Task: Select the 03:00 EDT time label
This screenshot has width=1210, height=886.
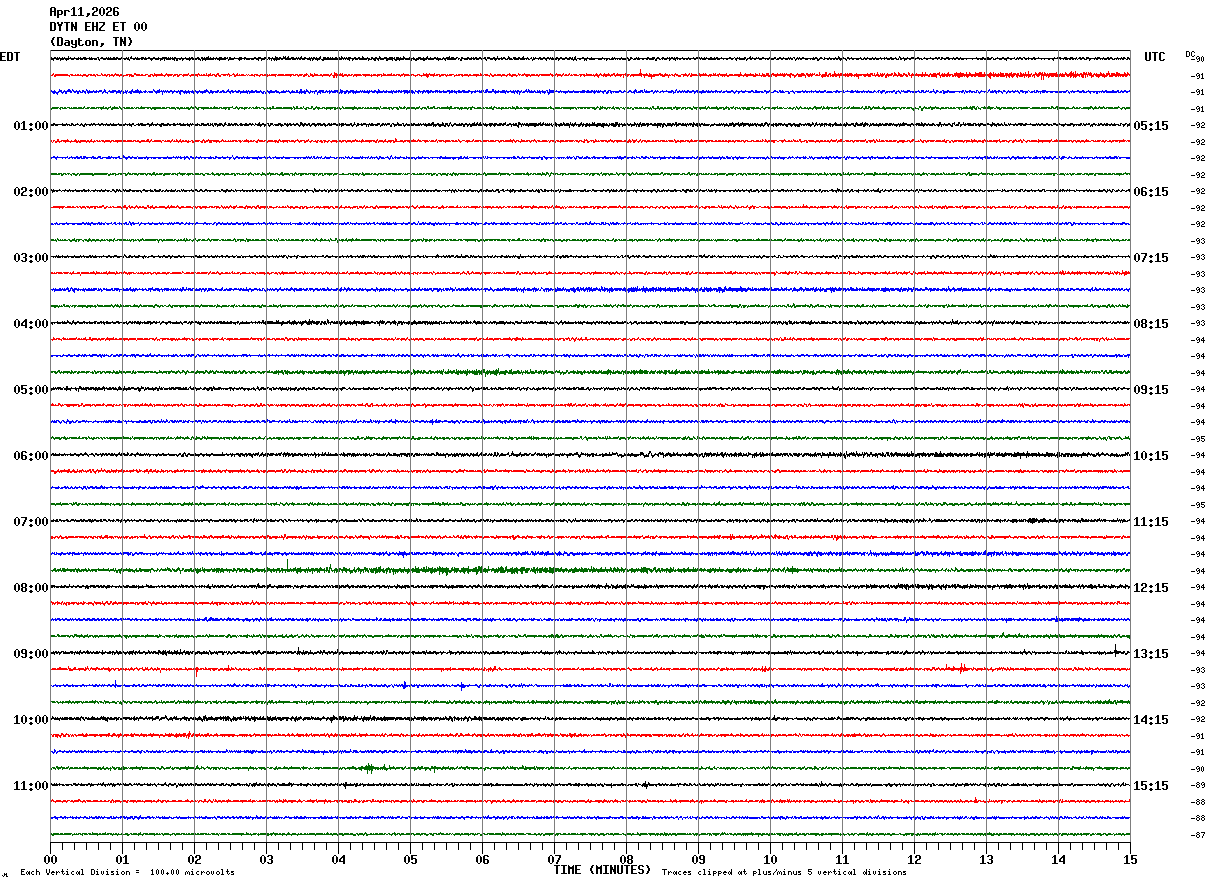Action: (x=31, y=258)
